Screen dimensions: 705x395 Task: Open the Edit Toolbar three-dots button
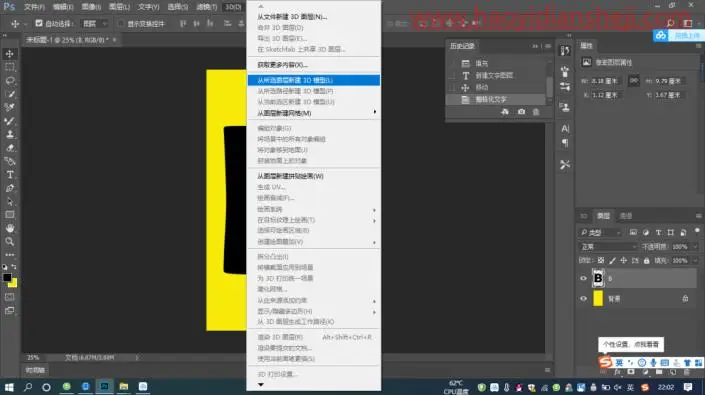coord(9,254)
